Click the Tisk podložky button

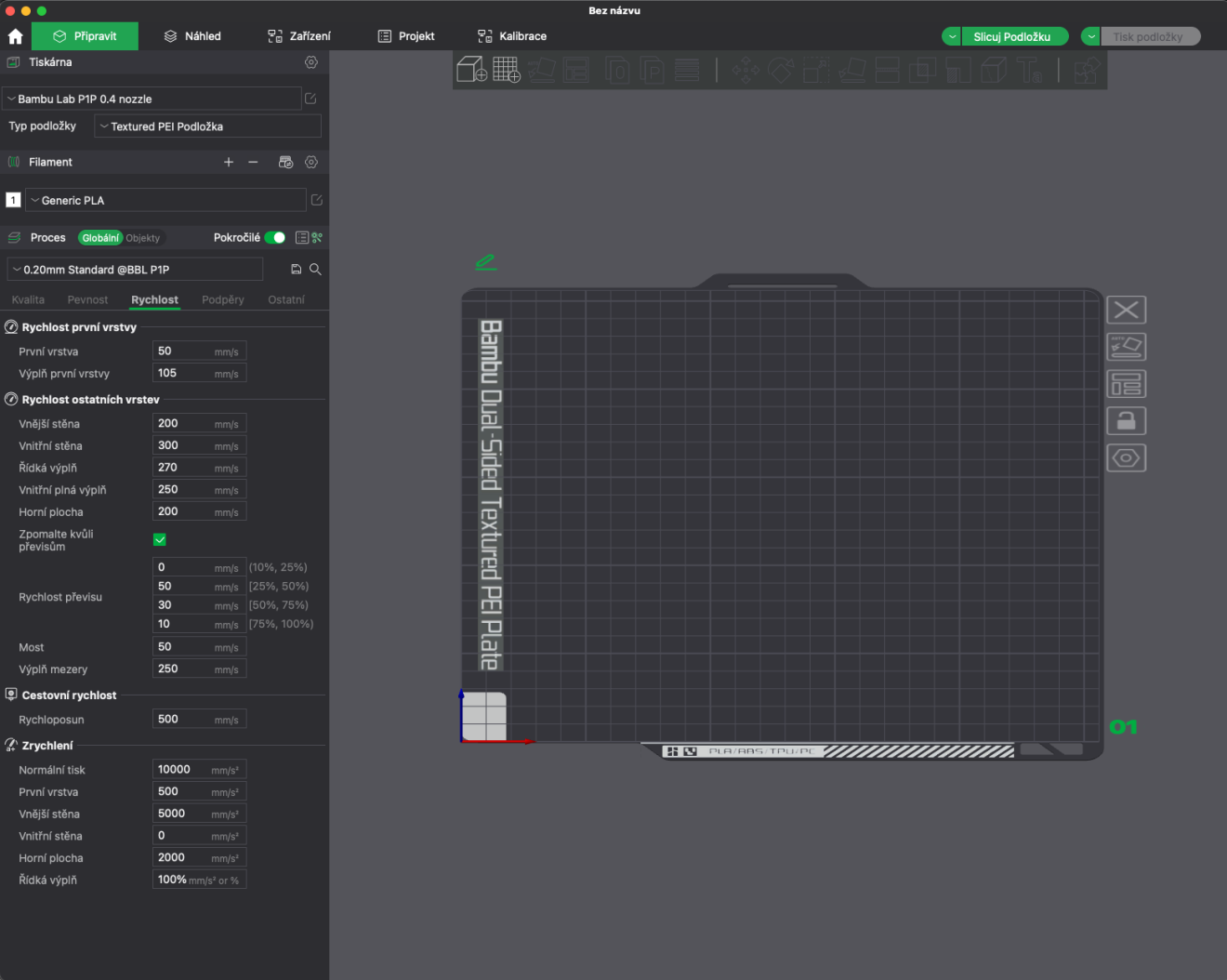(x=1151, y=36)
